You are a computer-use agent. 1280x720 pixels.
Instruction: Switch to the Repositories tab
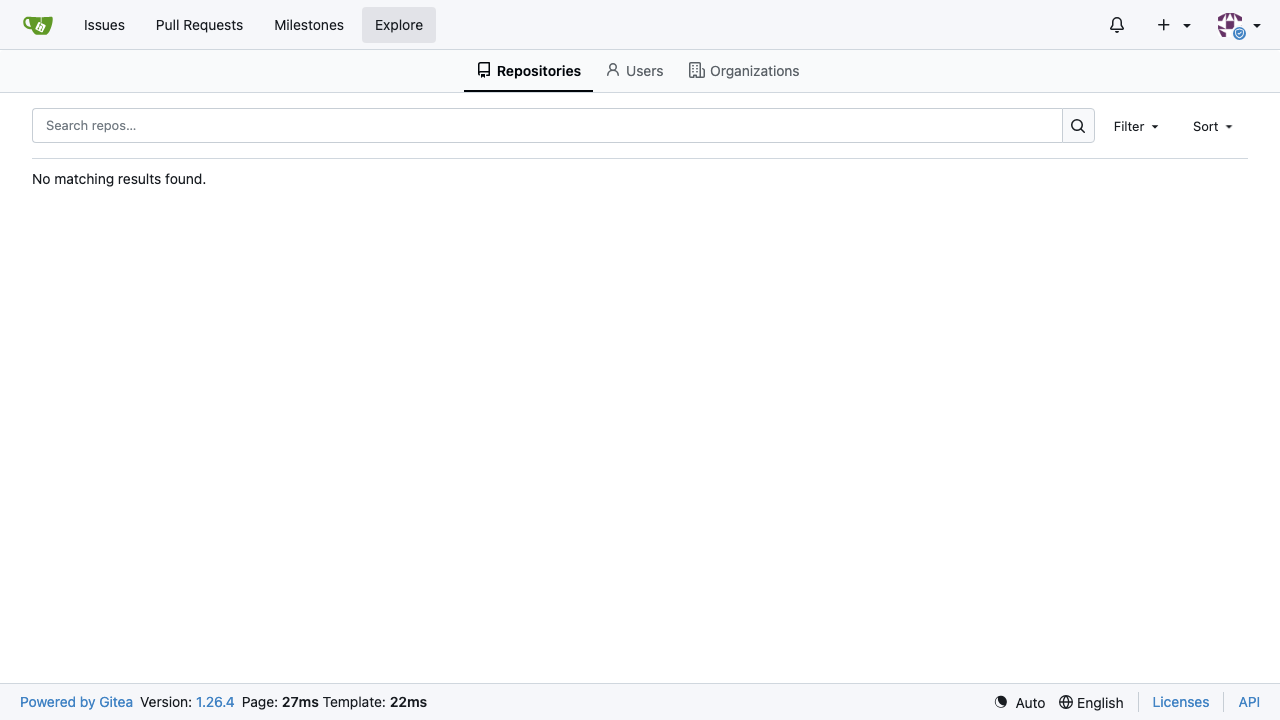[x=528, y=71]
